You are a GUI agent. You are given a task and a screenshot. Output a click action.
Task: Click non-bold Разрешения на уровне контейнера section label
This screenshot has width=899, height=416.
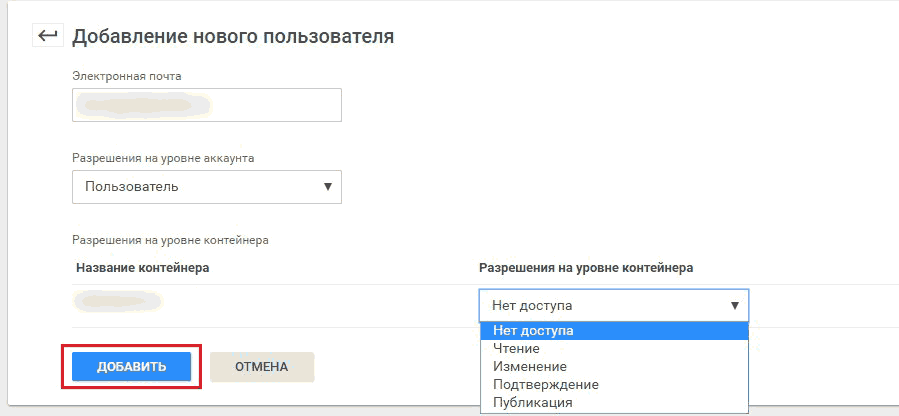tap(170, 240)
